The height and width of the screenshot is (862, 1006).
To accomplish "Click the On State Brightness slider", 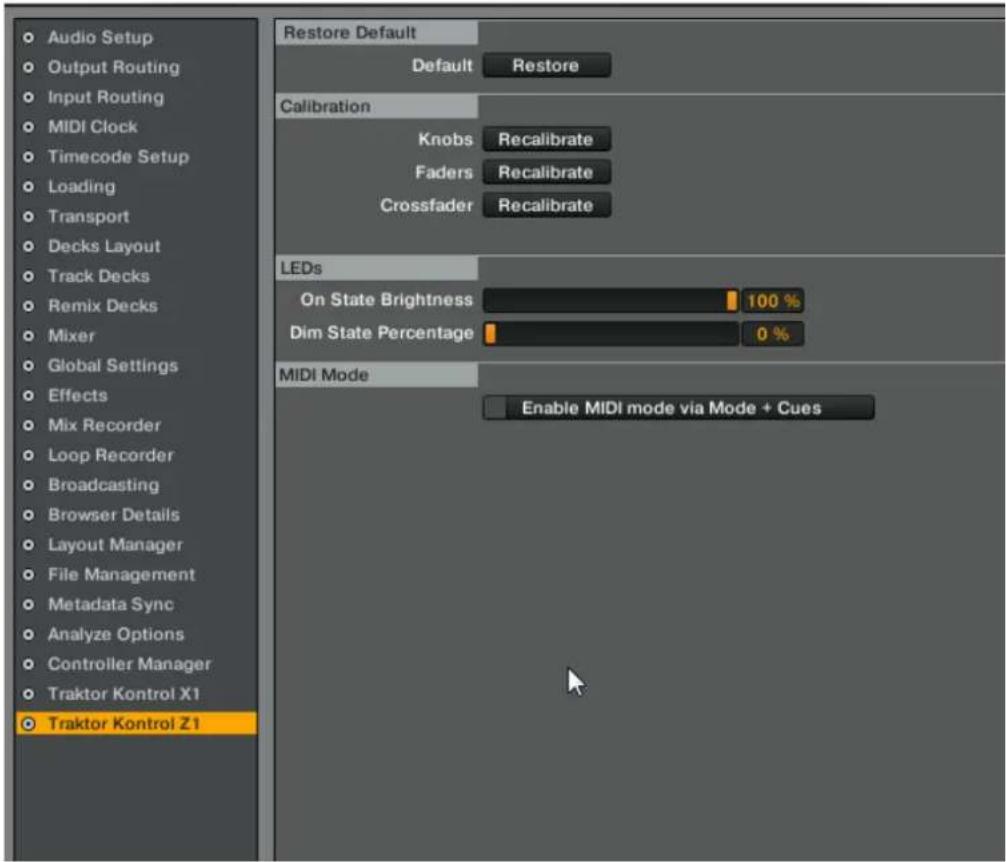I will coord(611,300).
